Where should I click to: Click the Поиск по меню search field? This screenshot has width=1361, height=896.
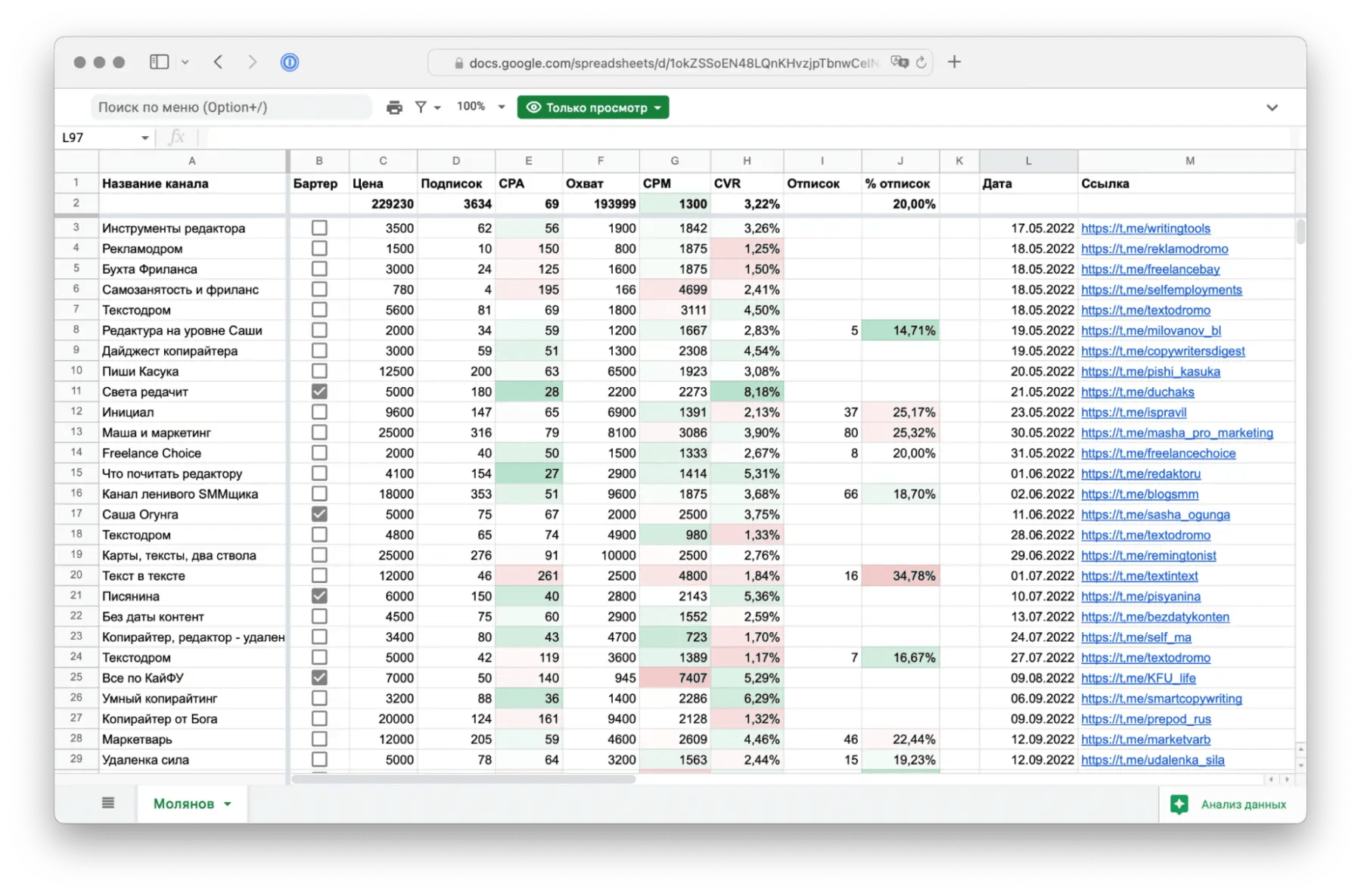pos(231,107)
